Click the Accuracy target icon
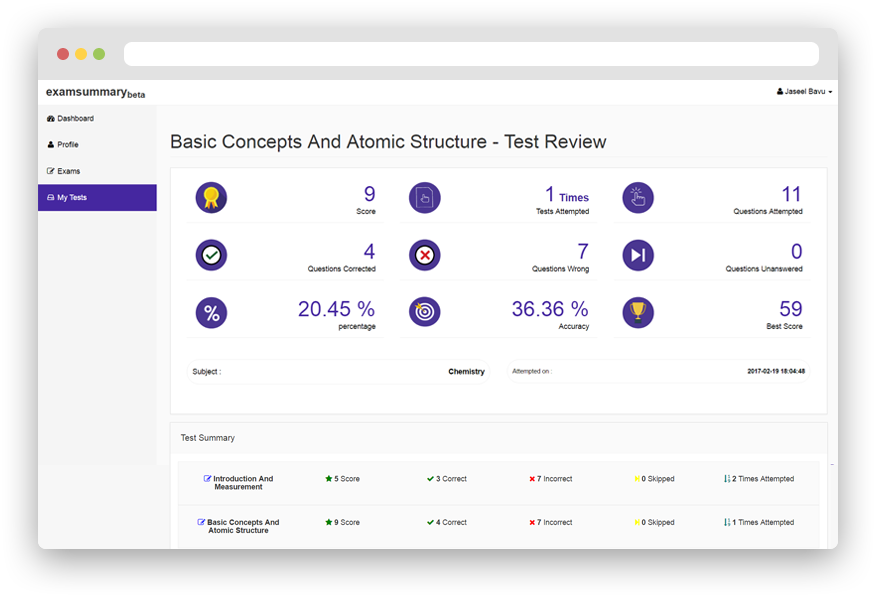 [x=425, y=312]
